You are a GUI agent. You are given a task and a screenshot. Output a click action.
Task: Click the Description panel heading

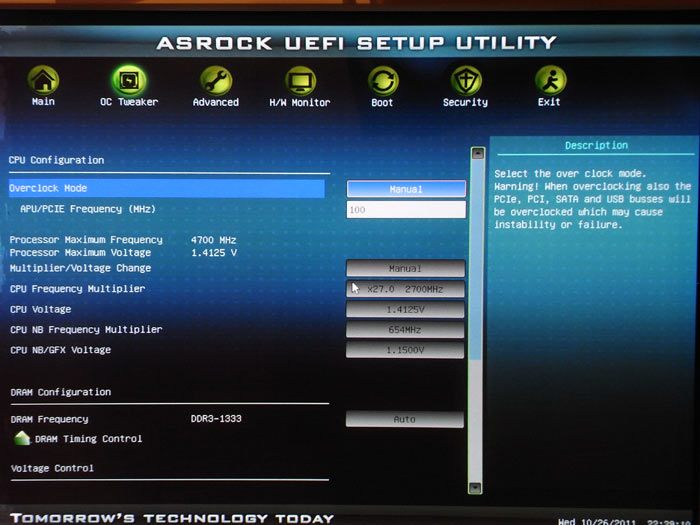596,145
